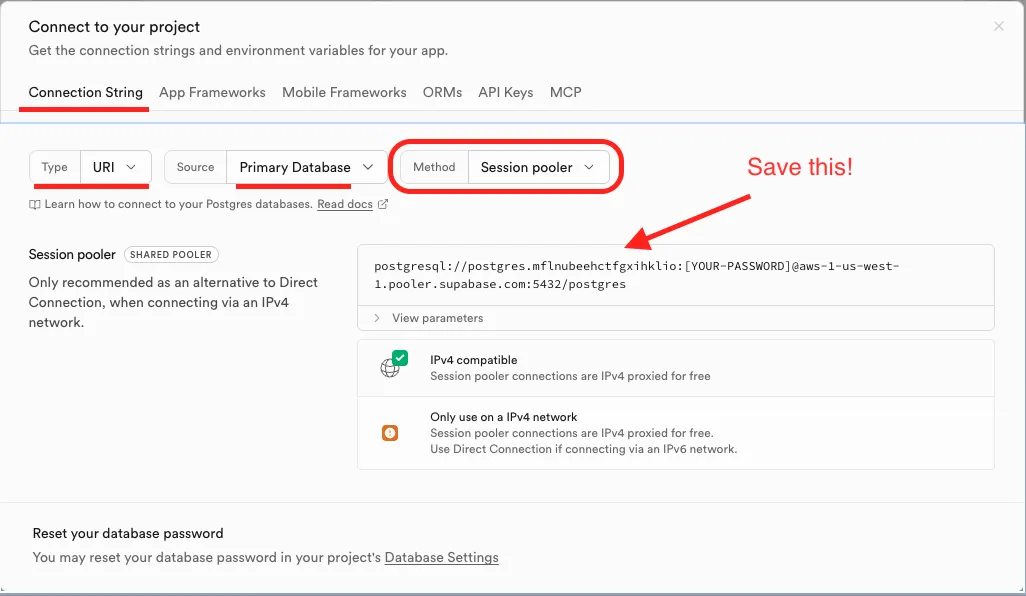Switch to the App Frameworks tab

(212, 92)
